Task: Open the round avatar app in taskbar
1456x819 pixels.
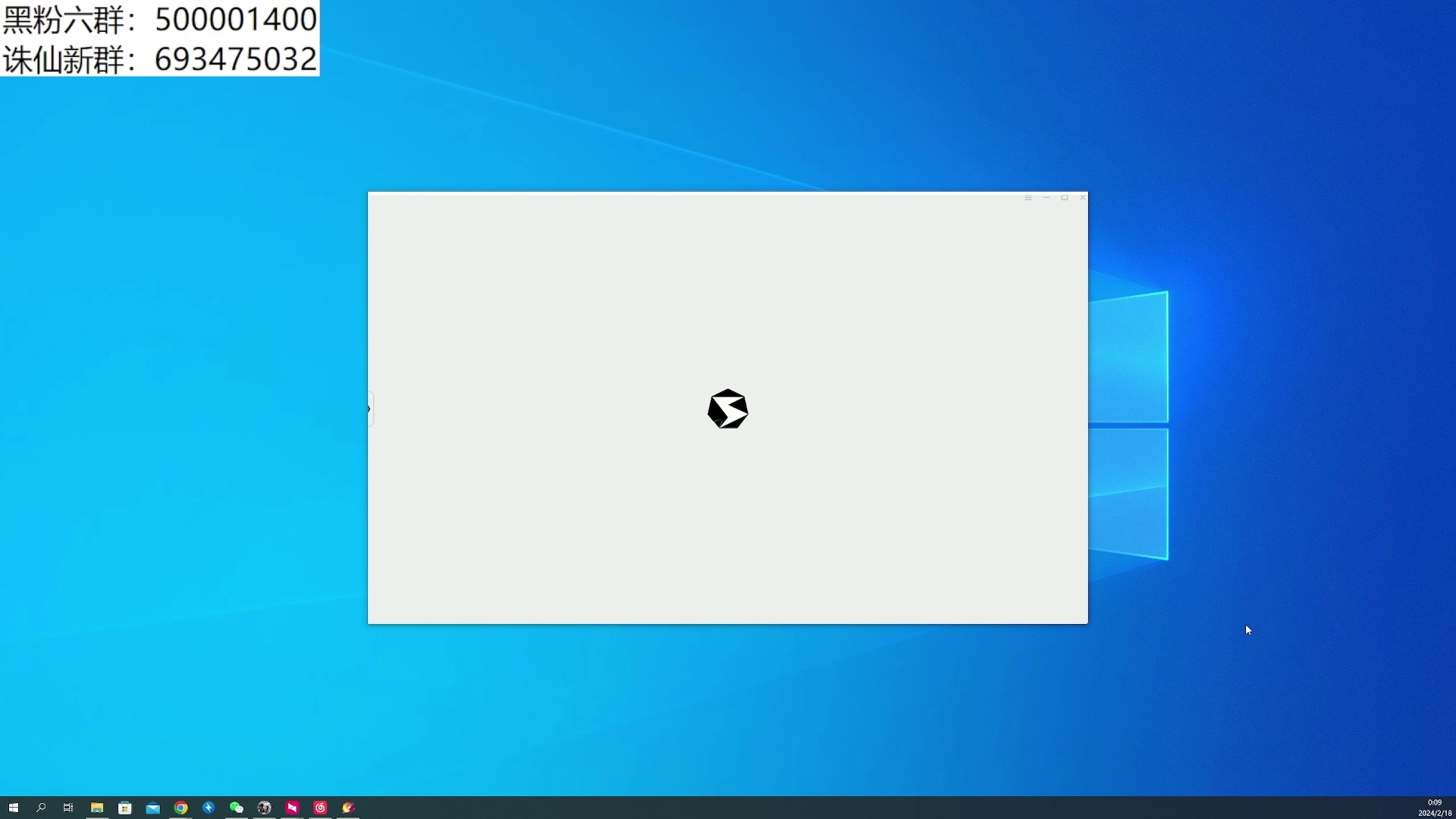Action: coord(265,808)
